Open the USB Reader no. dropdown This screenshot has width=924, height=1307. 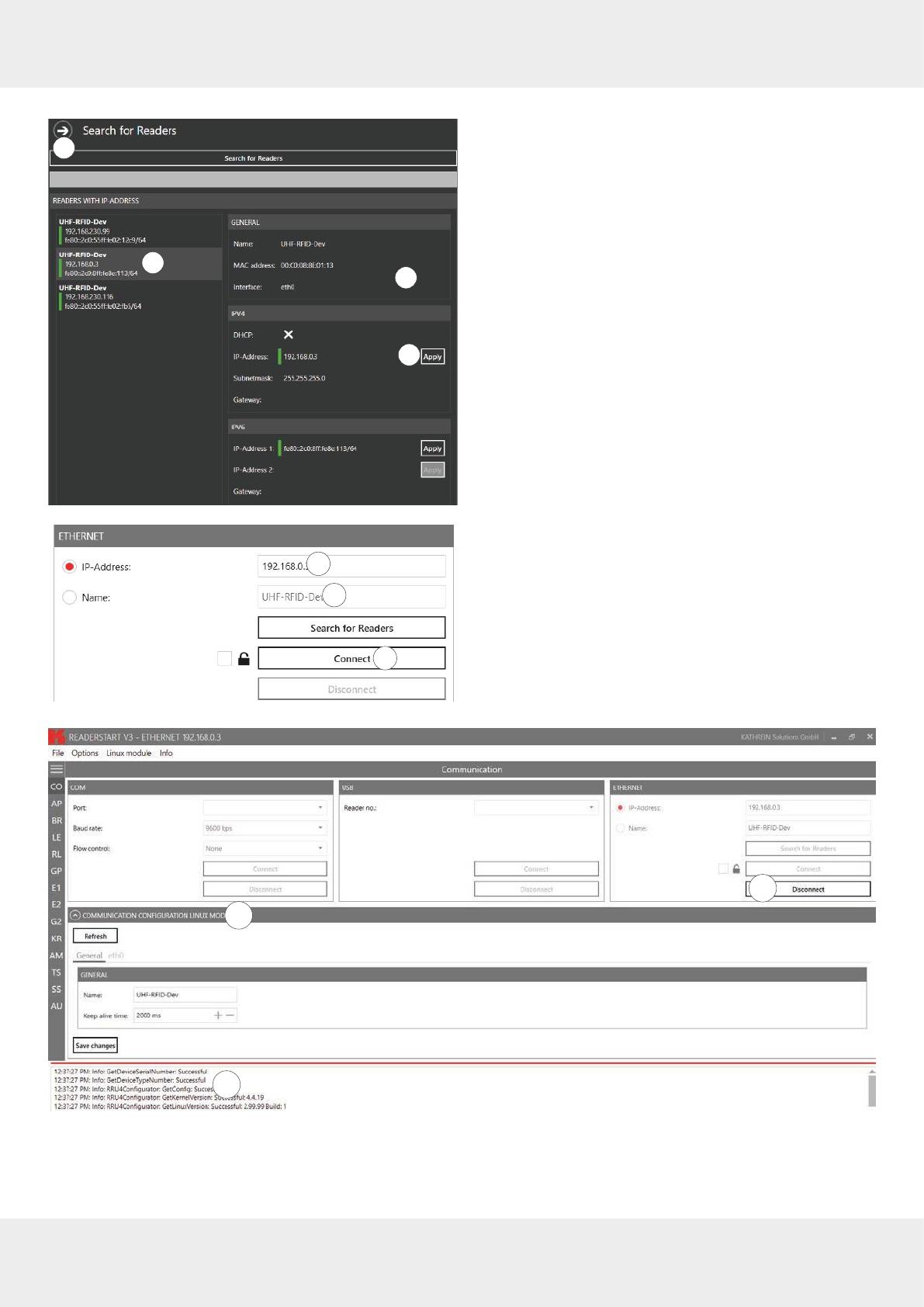coord(536,808)
